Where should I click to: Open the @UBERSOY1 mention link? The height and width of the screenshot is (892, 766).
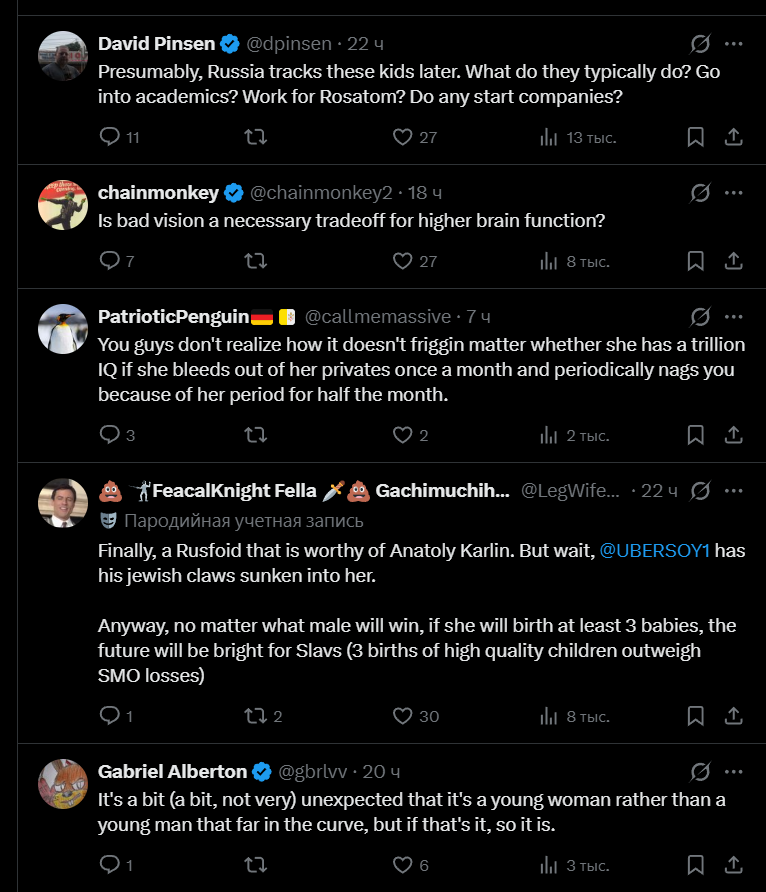click(x=655, y=551)
